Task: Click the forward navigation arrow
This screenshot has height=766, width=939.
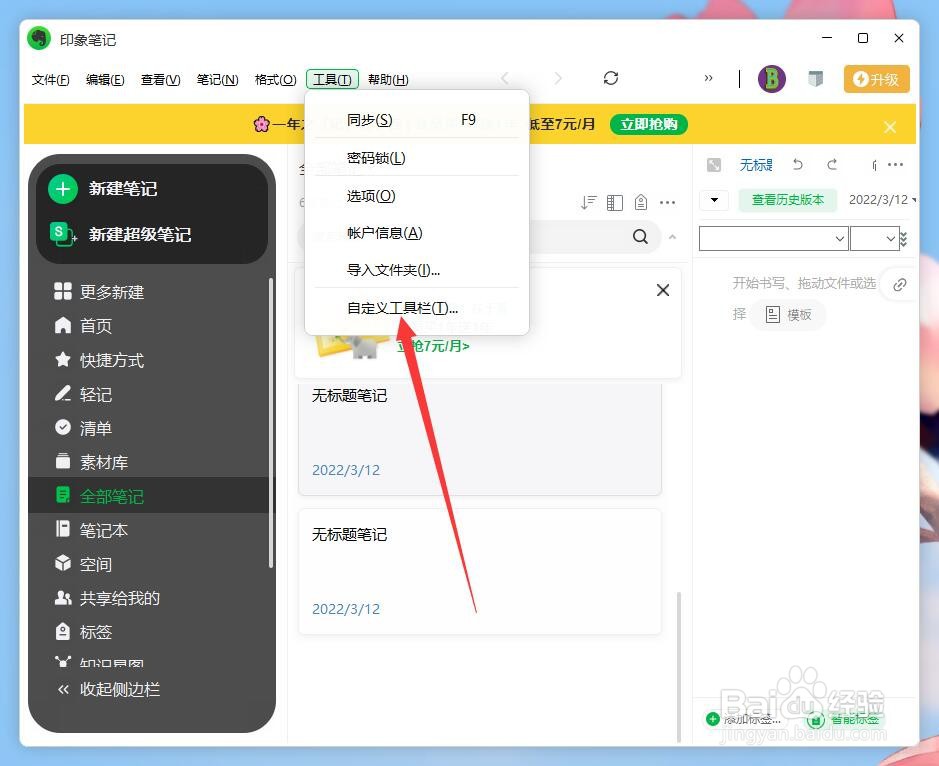Action: click(558, 78)
